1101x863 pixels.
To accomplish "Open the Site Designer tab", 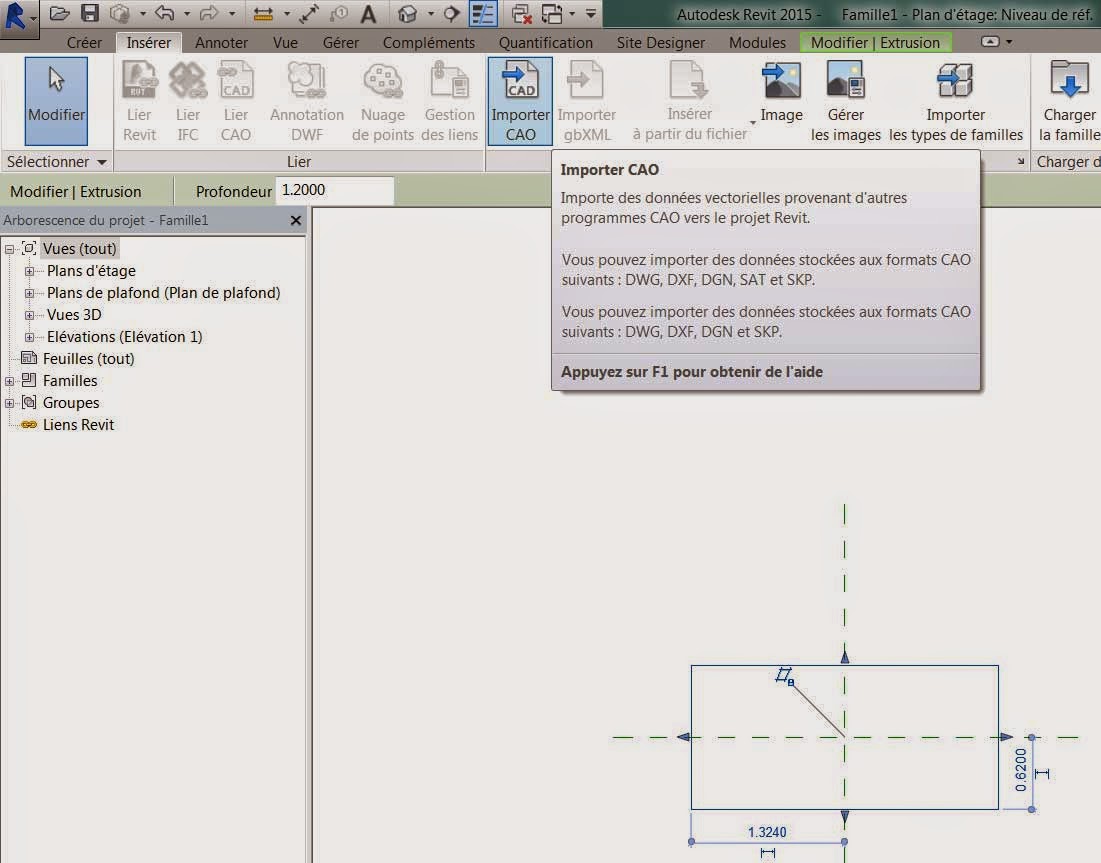I will (x=661, y=43).
